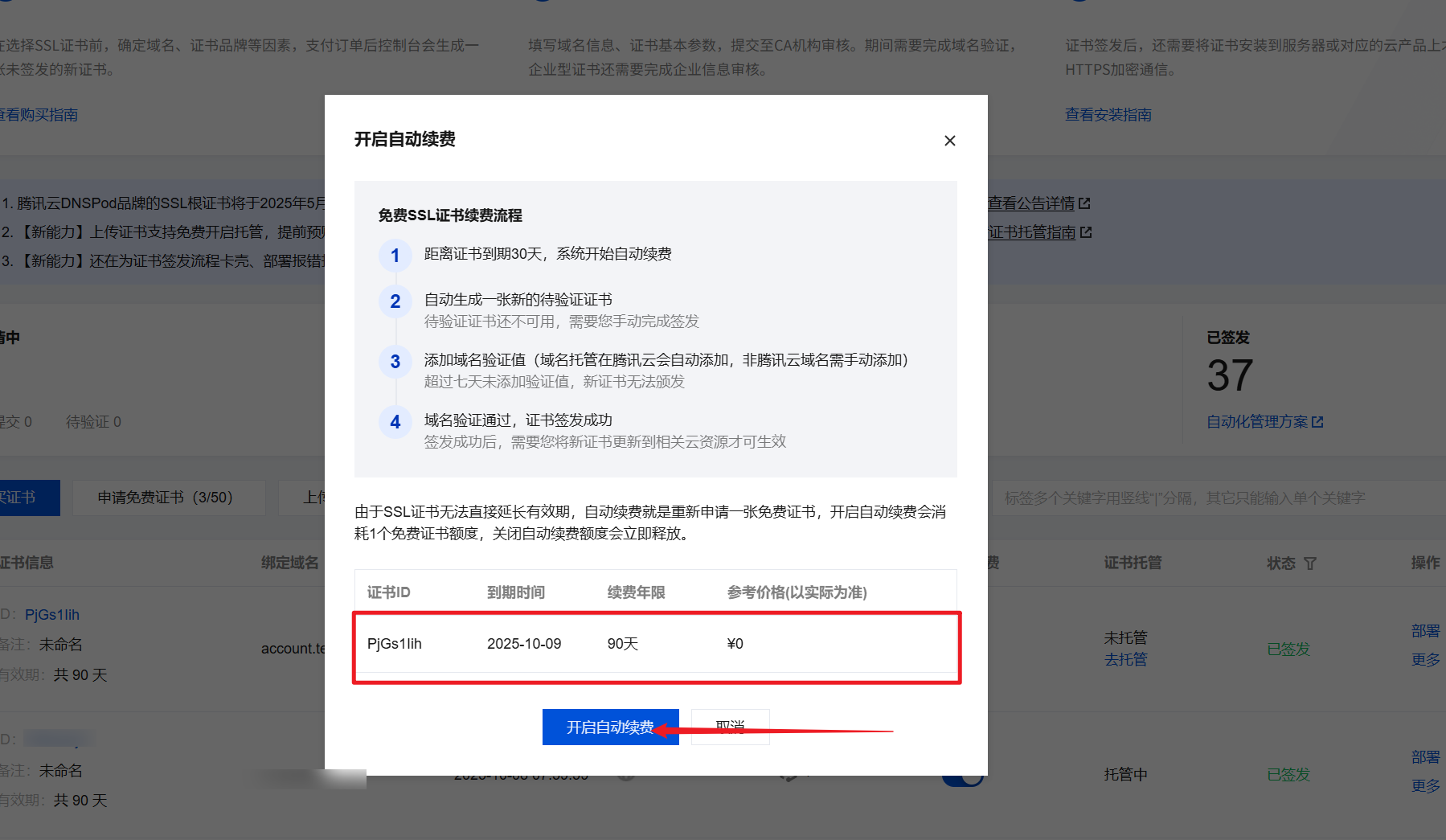Image resolution: width=1446 pixels, height=840 pixels.
Task: Click step 1 numbered circle in renewal flow
Action: (x=395, y=256)
